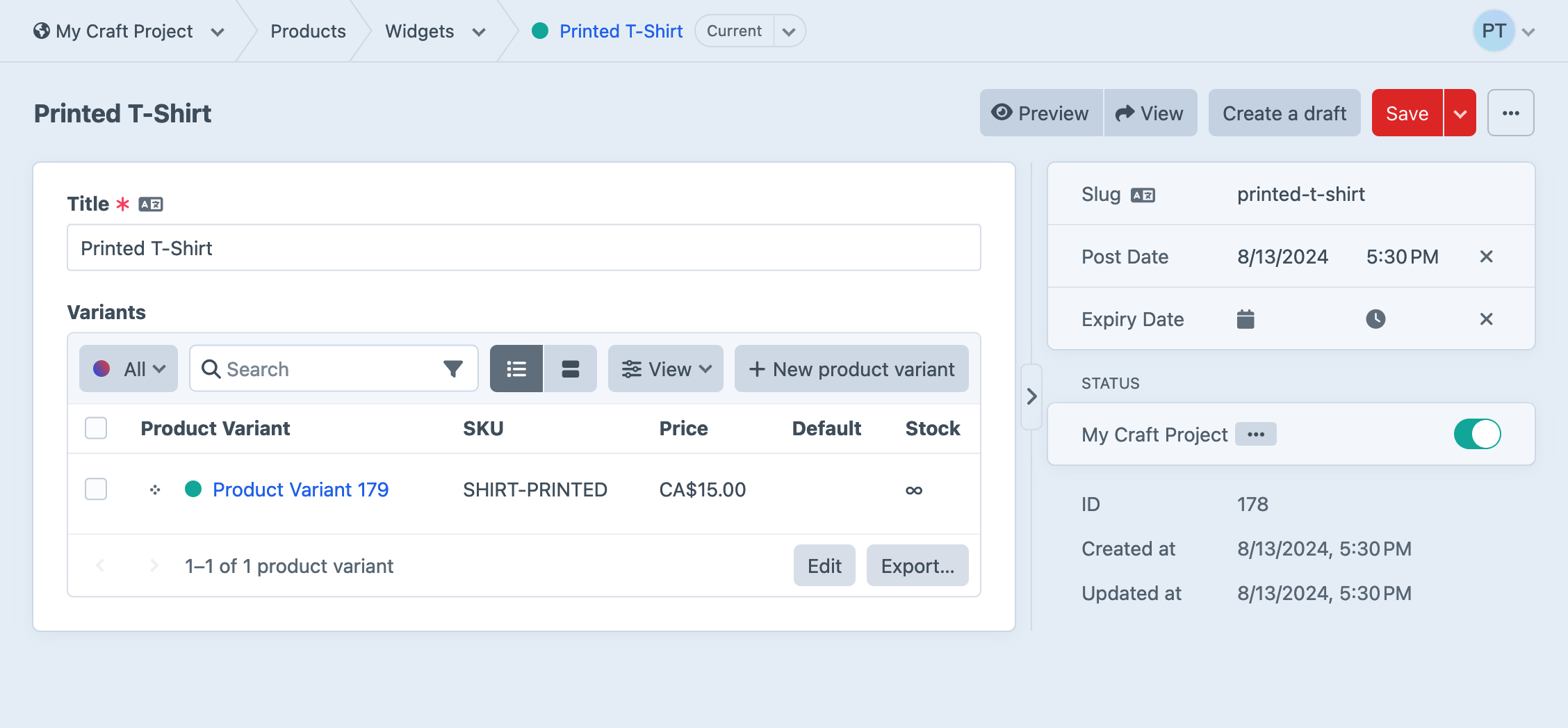Go to Products breadcrumb

308,31
